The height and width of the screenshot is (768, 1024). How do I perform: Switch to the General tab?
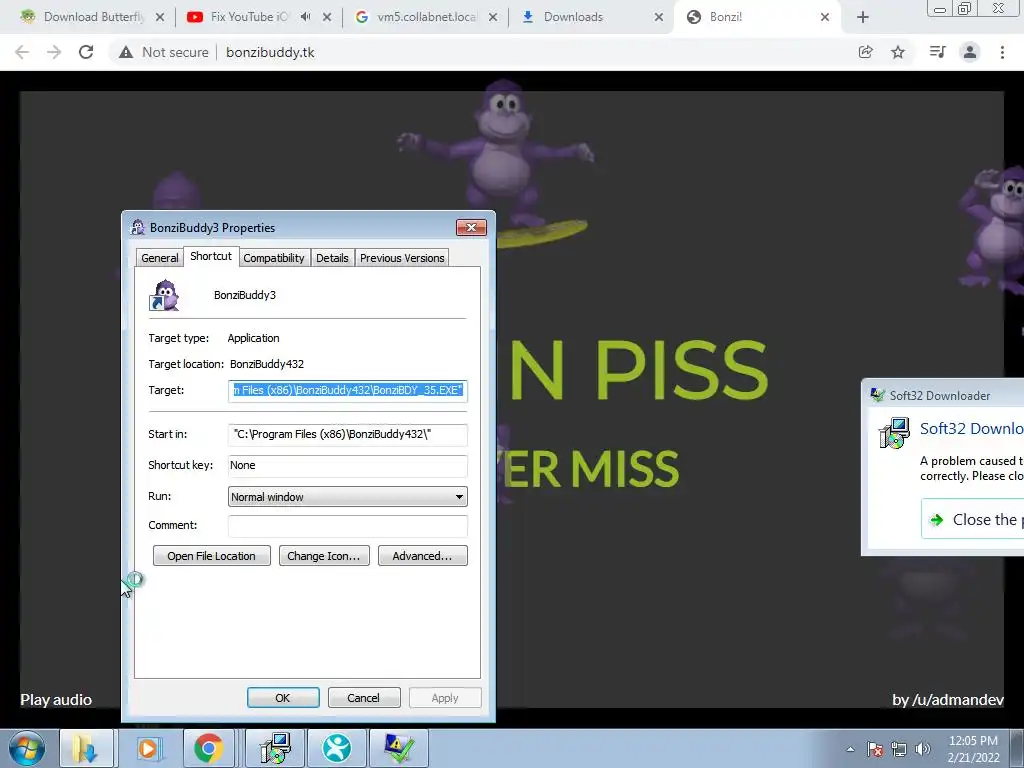point(159,258)
